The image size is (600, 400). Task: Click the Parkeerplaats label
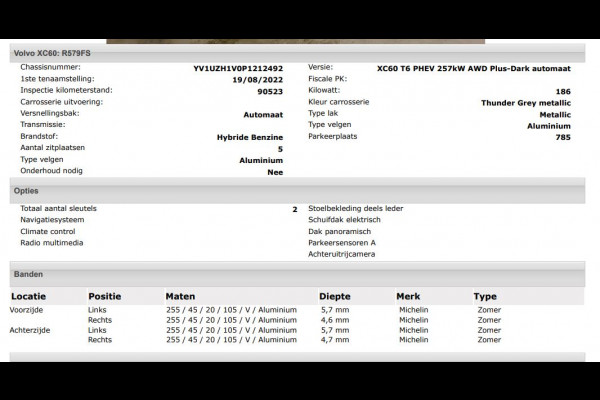click(x=333, y=136)
